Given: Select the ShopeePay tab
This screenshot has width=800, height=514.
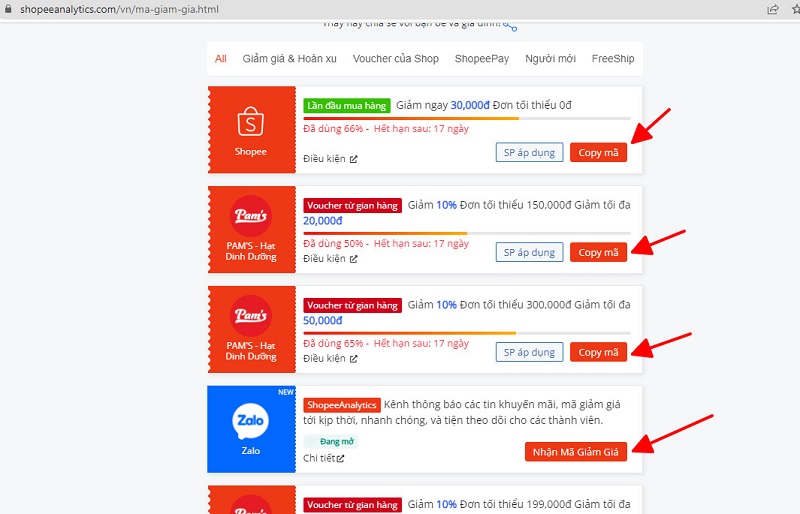Looking at the screenshot, I should point(482,59).
